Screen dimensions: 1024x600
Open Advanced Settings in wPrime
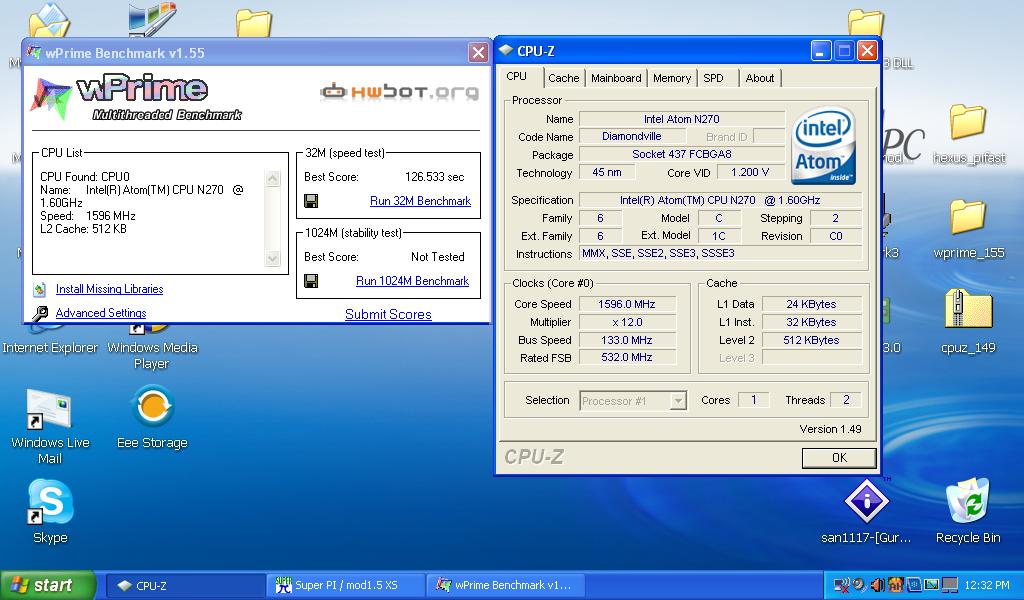tap(101, 313)
